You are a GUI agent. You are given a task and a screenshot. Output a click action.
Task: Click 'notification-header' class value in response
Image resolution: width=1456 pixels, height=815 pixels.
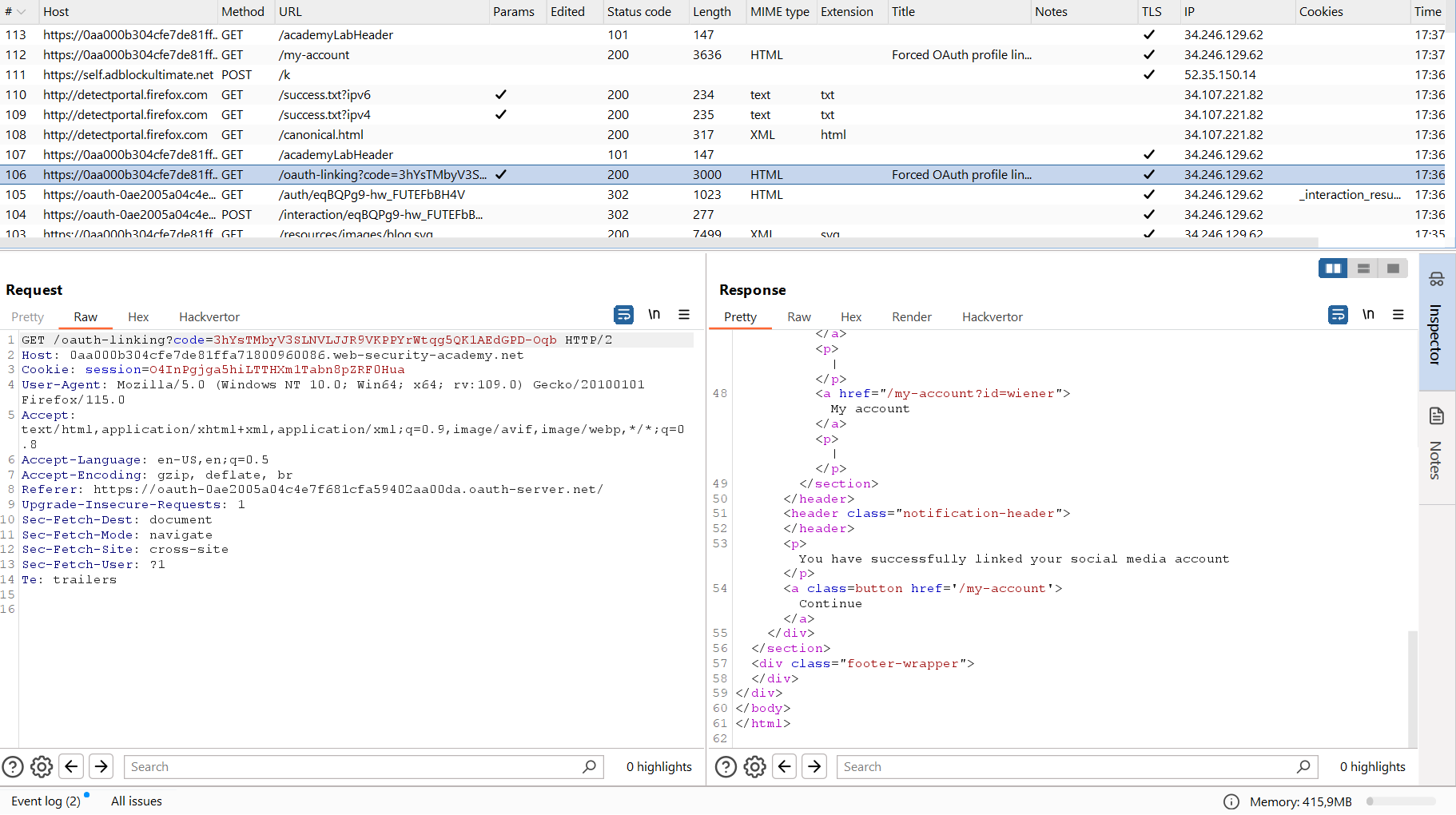click(x=979, y=514)
